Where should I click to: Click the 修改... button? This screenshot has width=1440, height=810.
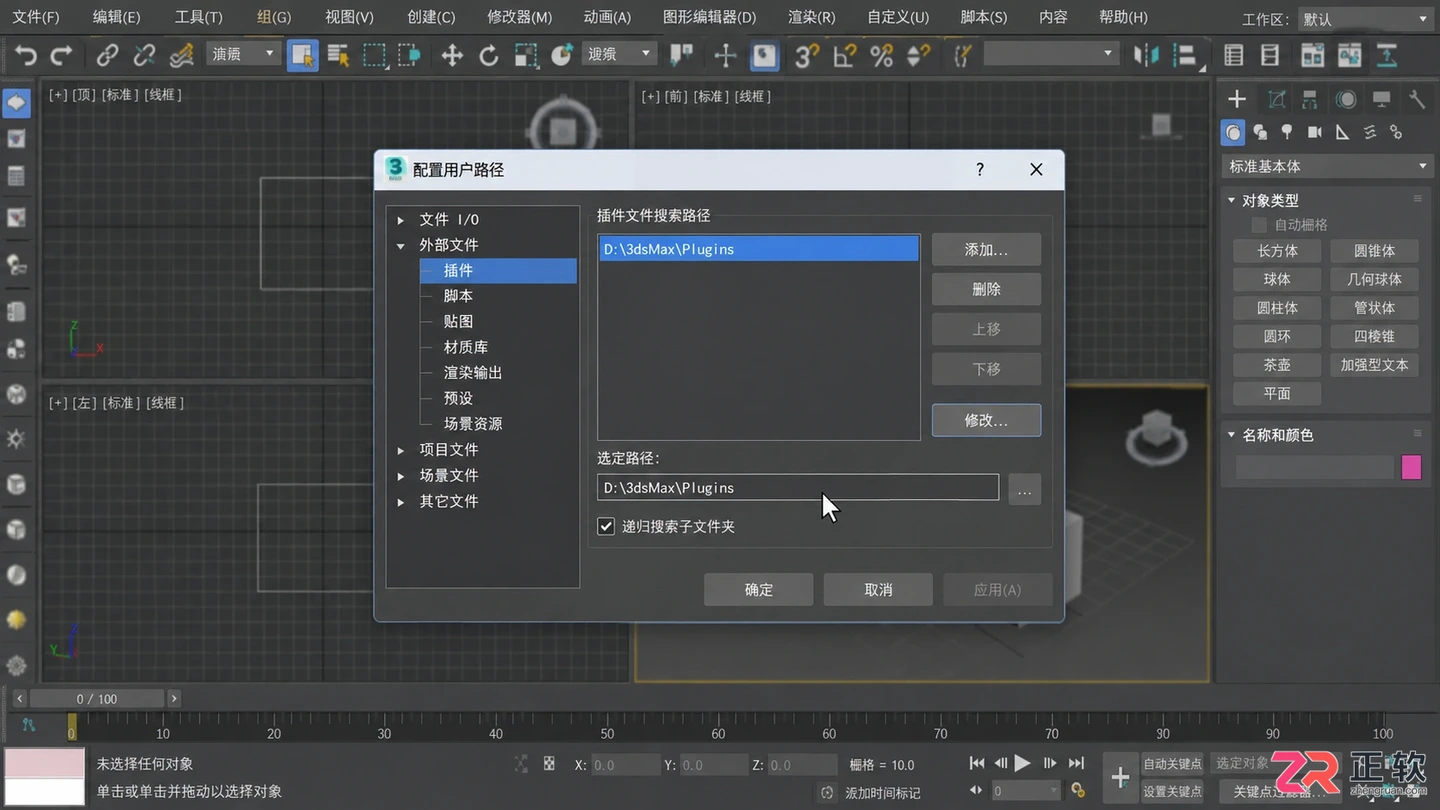(x=986, y=420)
